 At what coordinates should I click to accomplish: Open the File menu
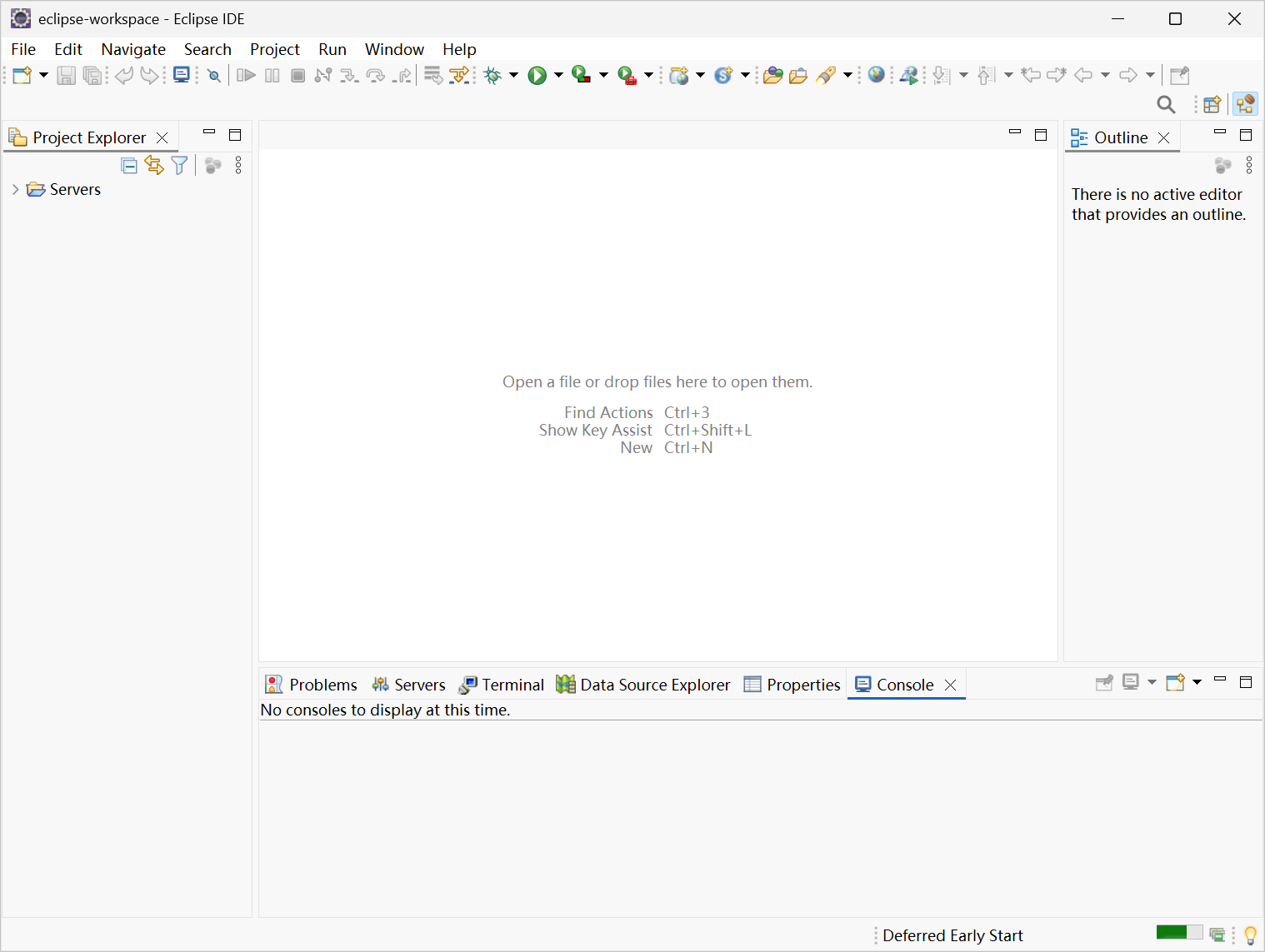pos(23,49)
